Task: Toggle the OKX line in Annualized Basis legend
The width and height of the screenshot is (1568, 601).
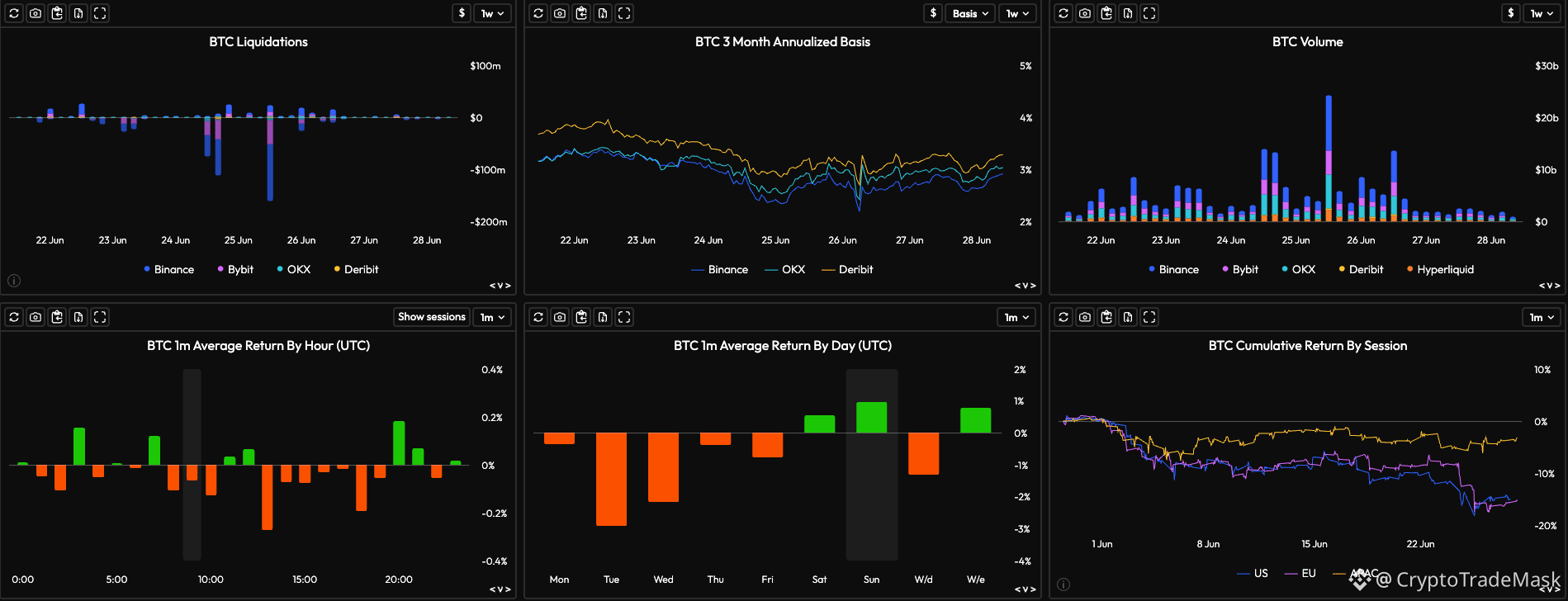Action: click(x=784, y=270)
